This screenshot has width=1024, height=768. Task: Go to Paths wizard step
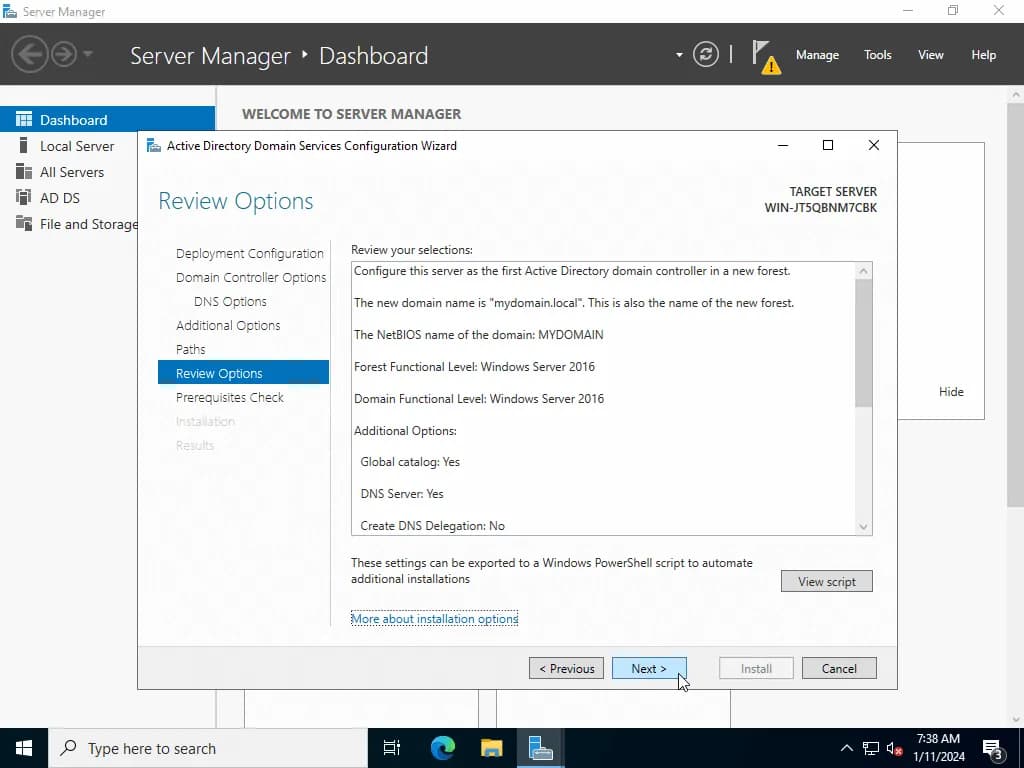point(190,349)
